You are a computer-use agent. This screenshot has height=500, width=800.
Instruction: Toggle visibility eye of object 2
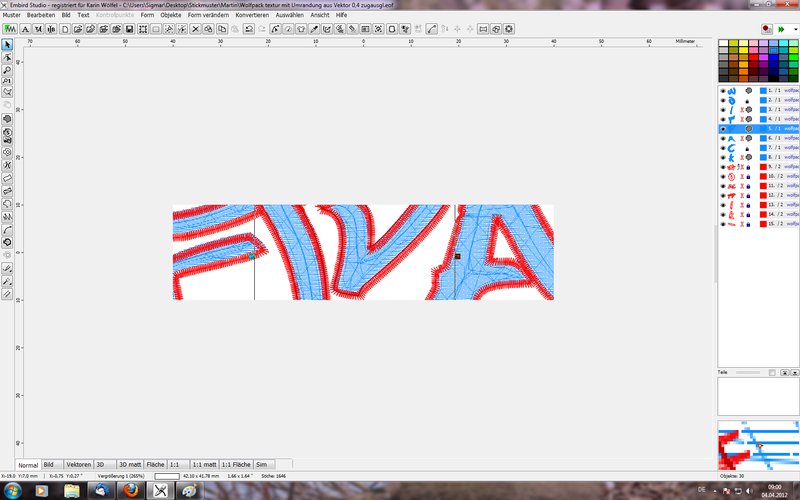pyautogui.click(x=722, y=101)
